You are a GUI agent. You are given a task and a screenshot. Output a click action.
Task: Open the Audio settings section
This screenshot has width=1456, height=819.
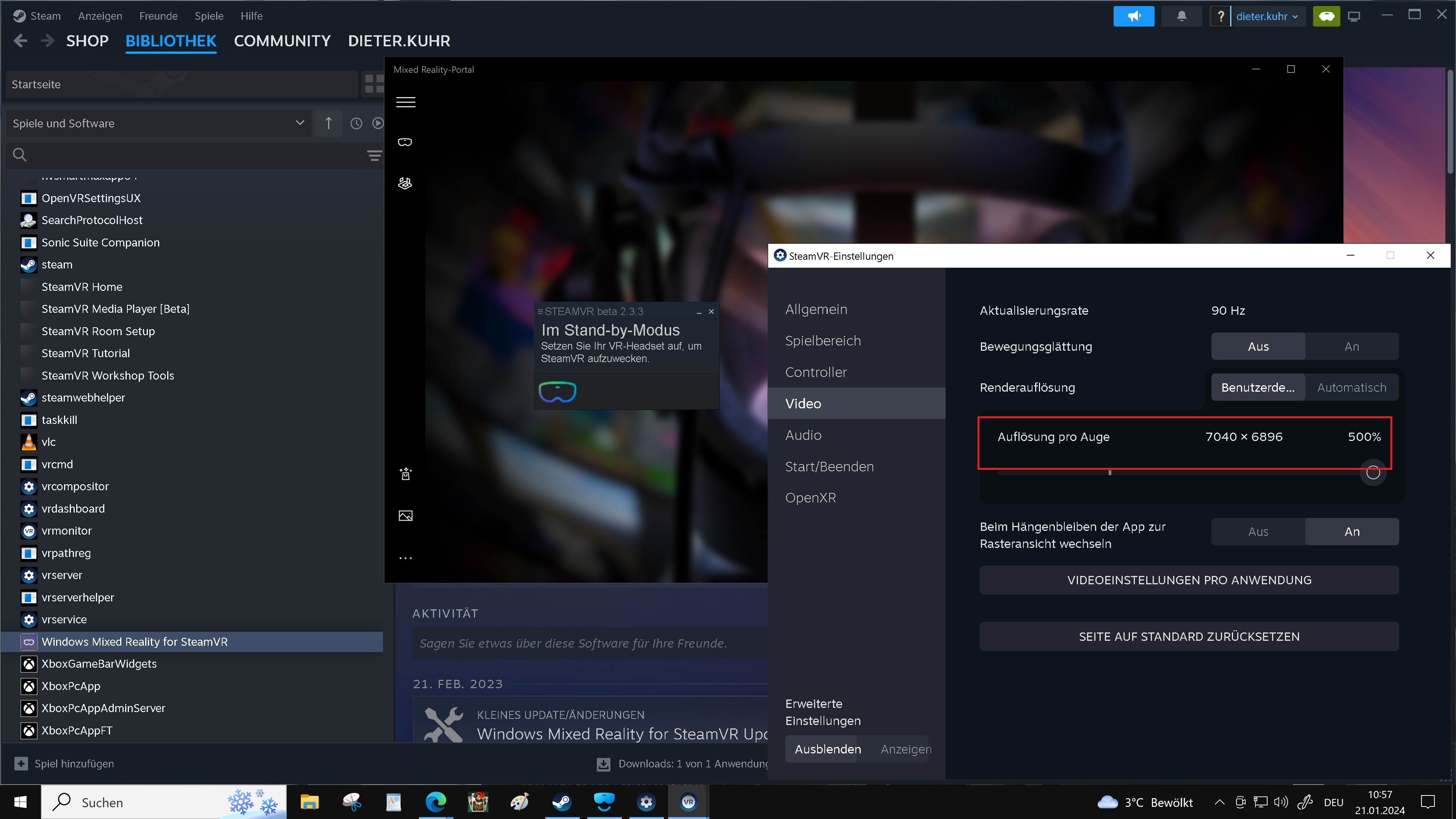856,435
